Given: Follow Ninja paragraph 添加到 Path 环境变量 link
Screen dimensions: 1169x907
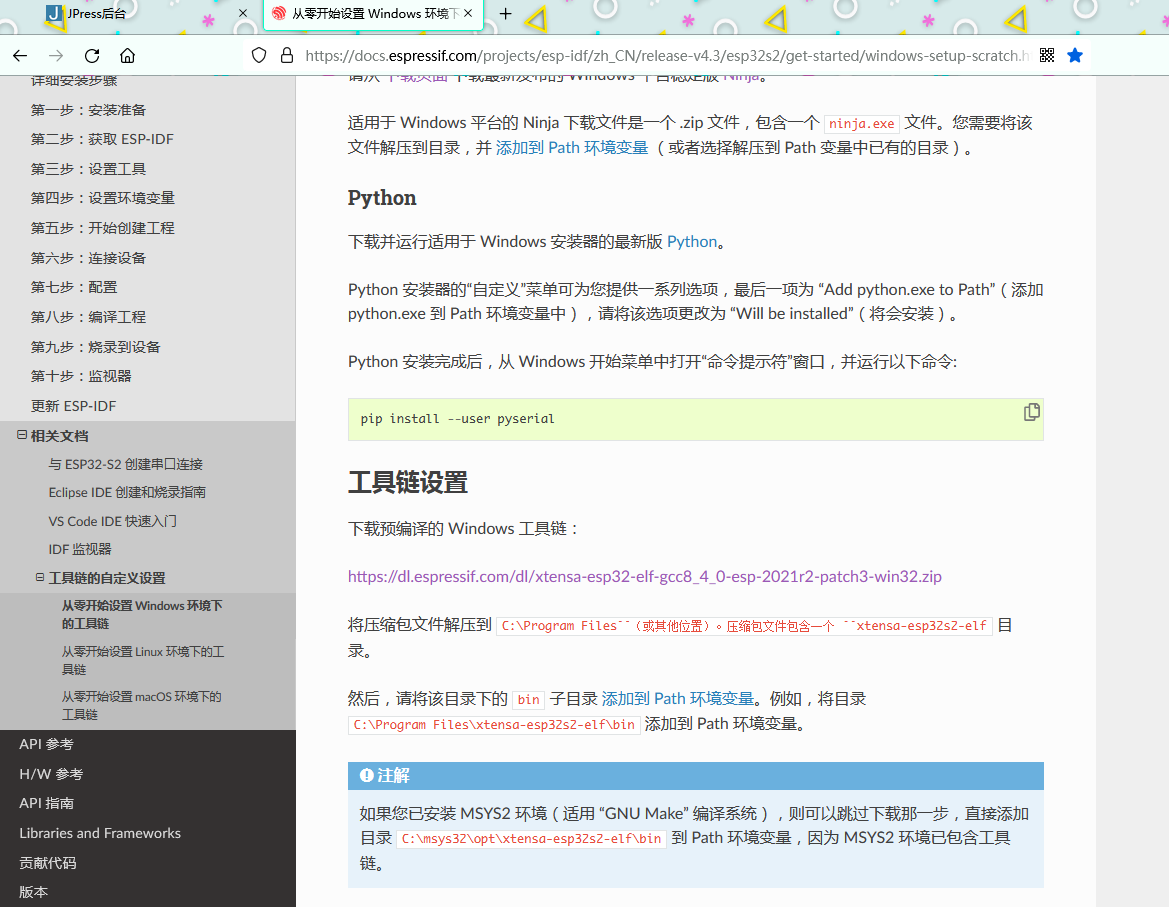Looking at the screenshot, I should point(572,148).
